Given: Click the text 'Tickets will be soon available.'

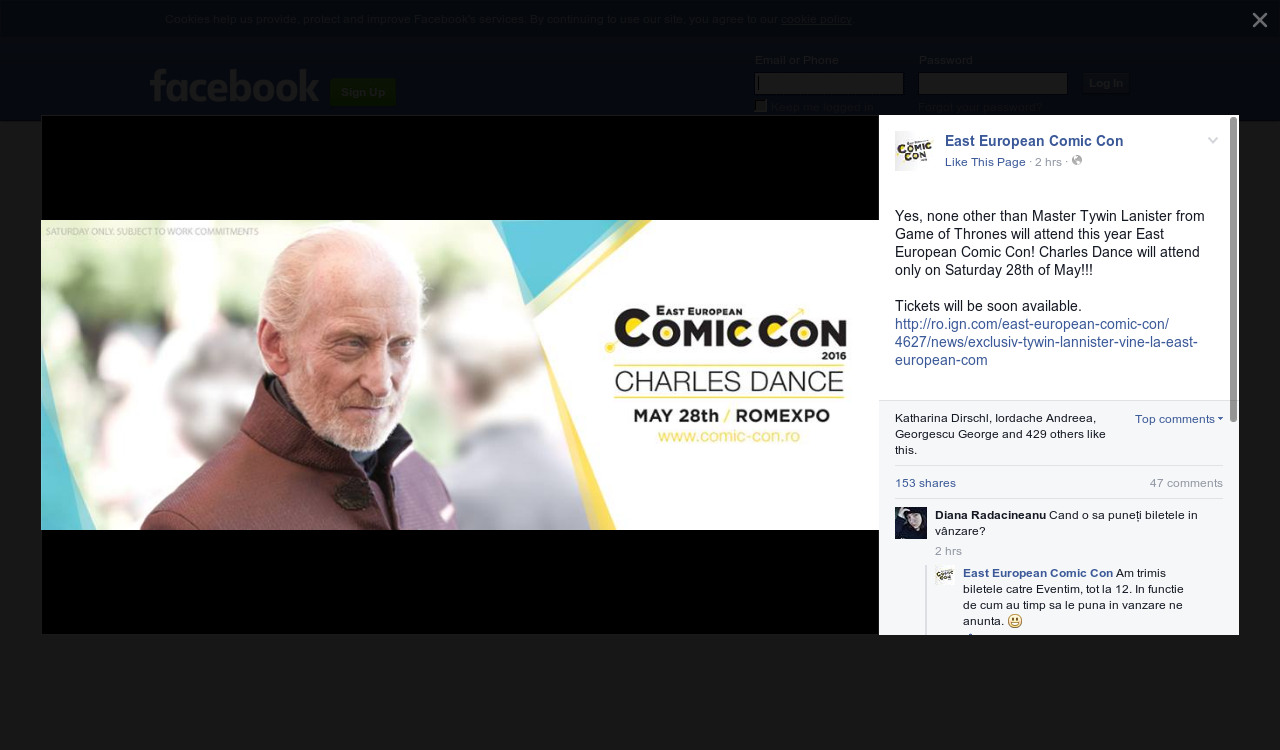Looking at the screenshot, I should 988,306.
